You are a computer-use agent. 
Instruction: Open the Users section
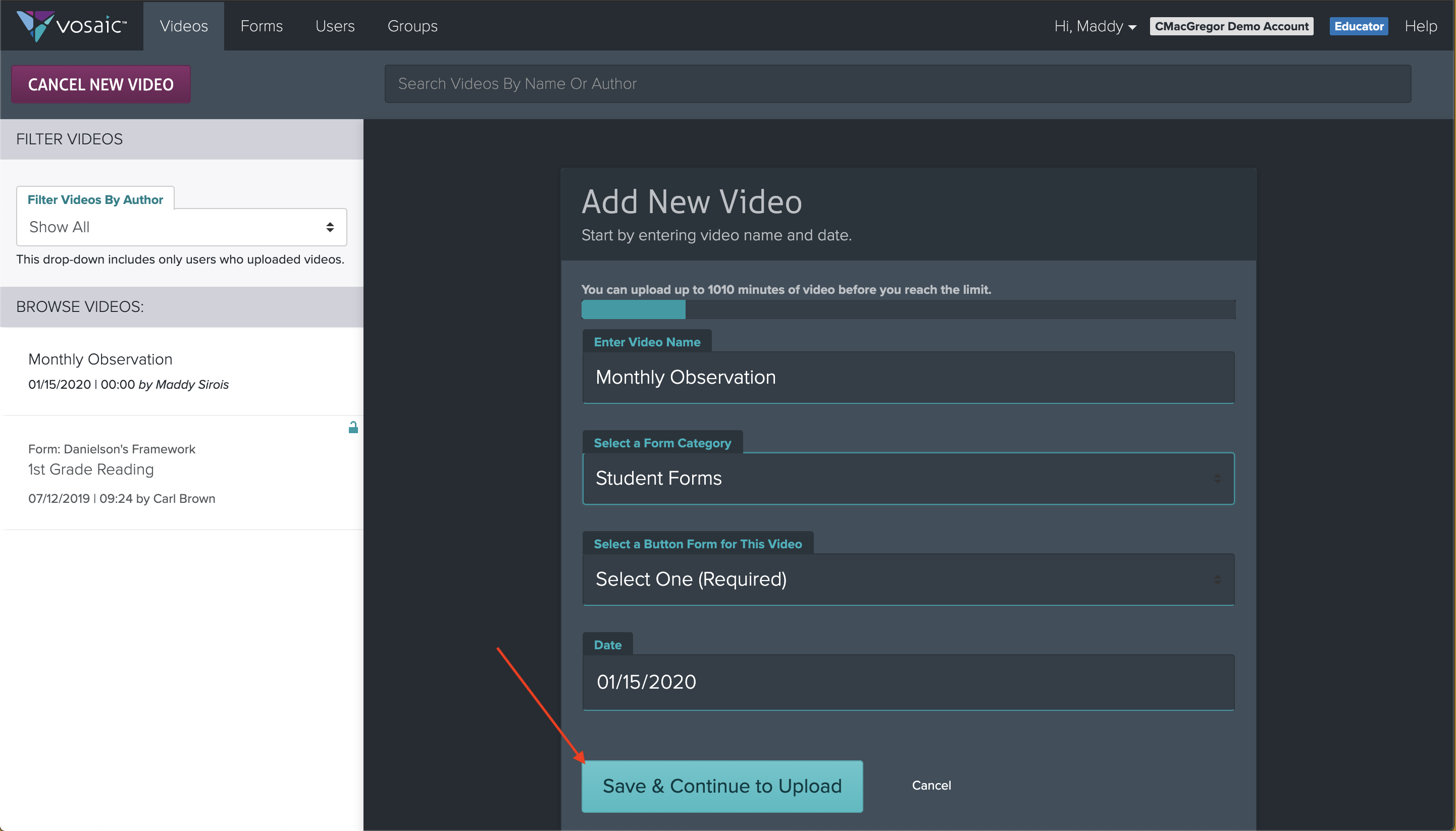pyautogui.click(x=335, y=26)
